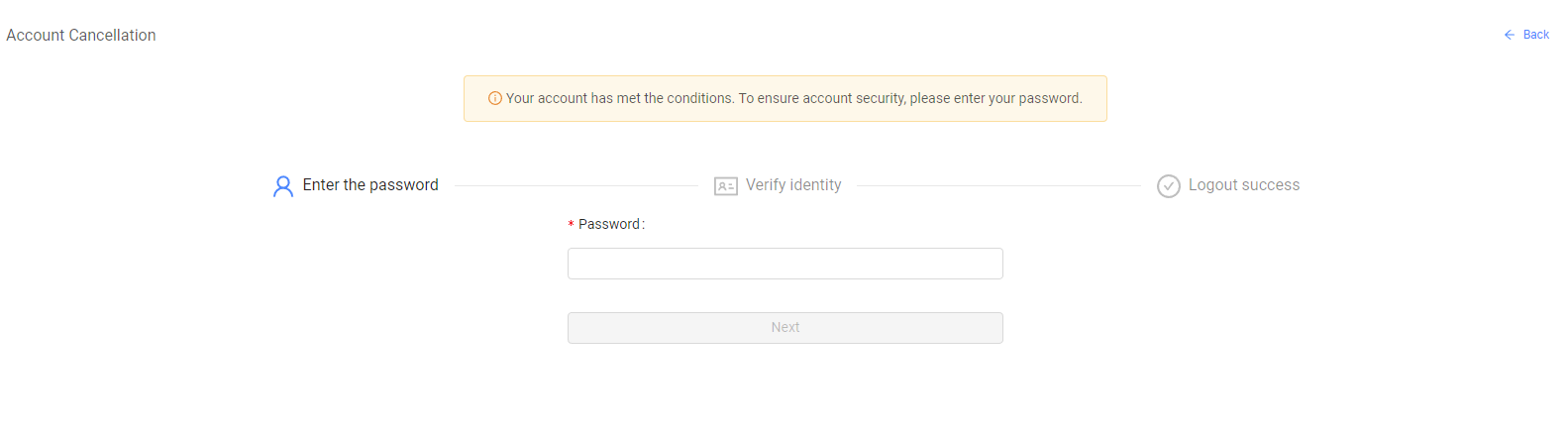1568x435 pixels.
Task: Select the "Enter the password" step label
Action: [x=370, y=185]
